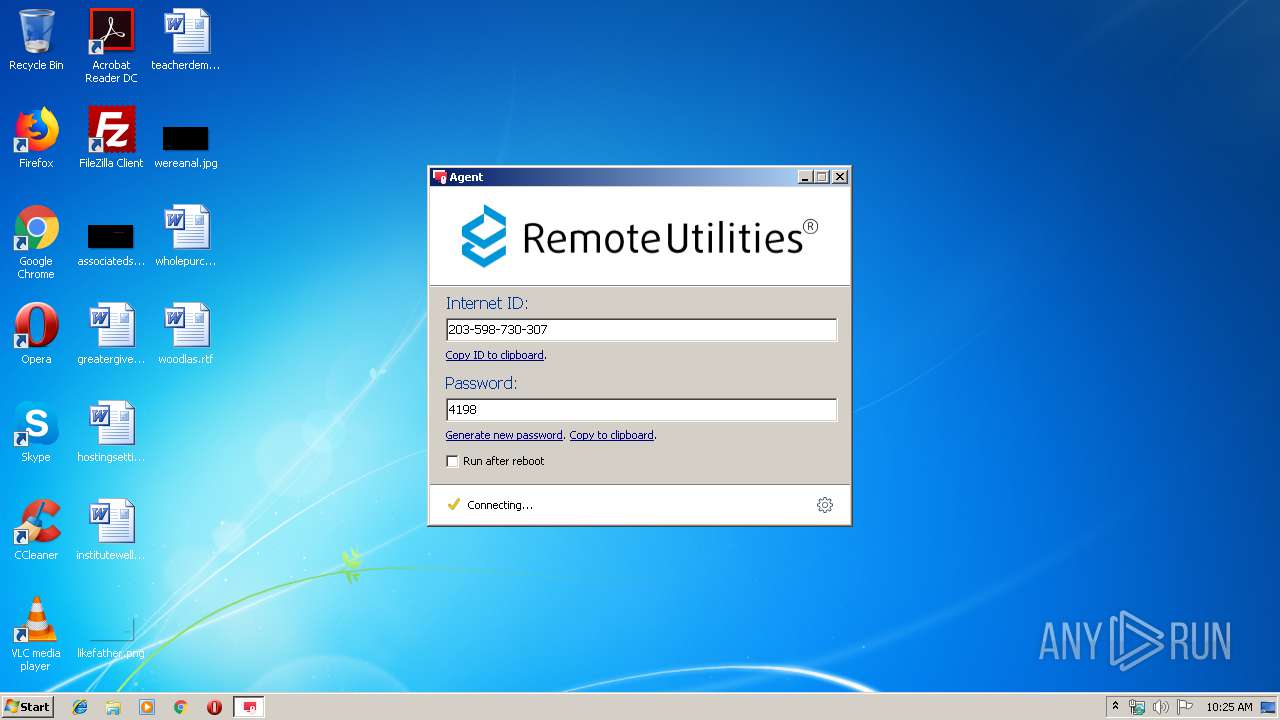
Task: Select the Google Chrome desktop icon
Action: click(x=36, y=242)
